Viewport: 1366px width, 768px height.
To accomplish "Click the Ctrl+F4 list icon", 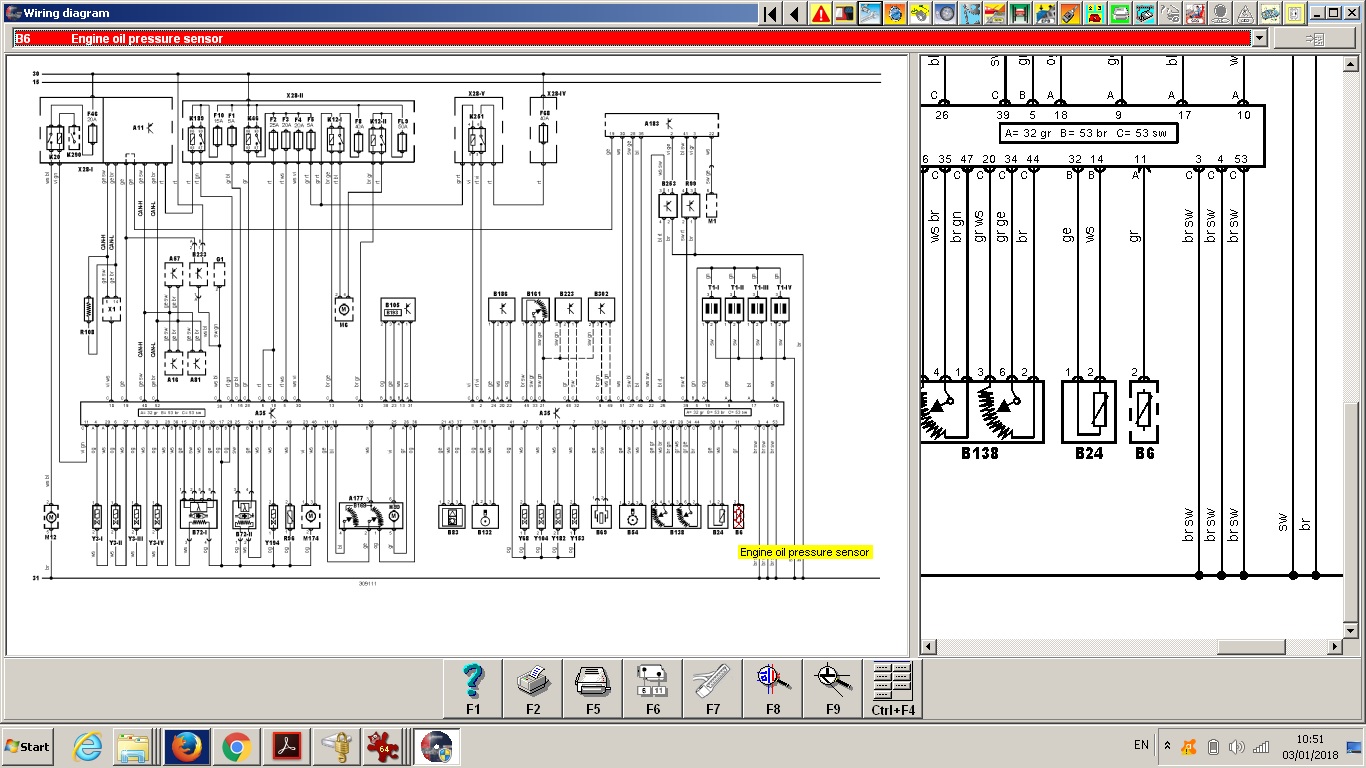I will coord(892,689).
